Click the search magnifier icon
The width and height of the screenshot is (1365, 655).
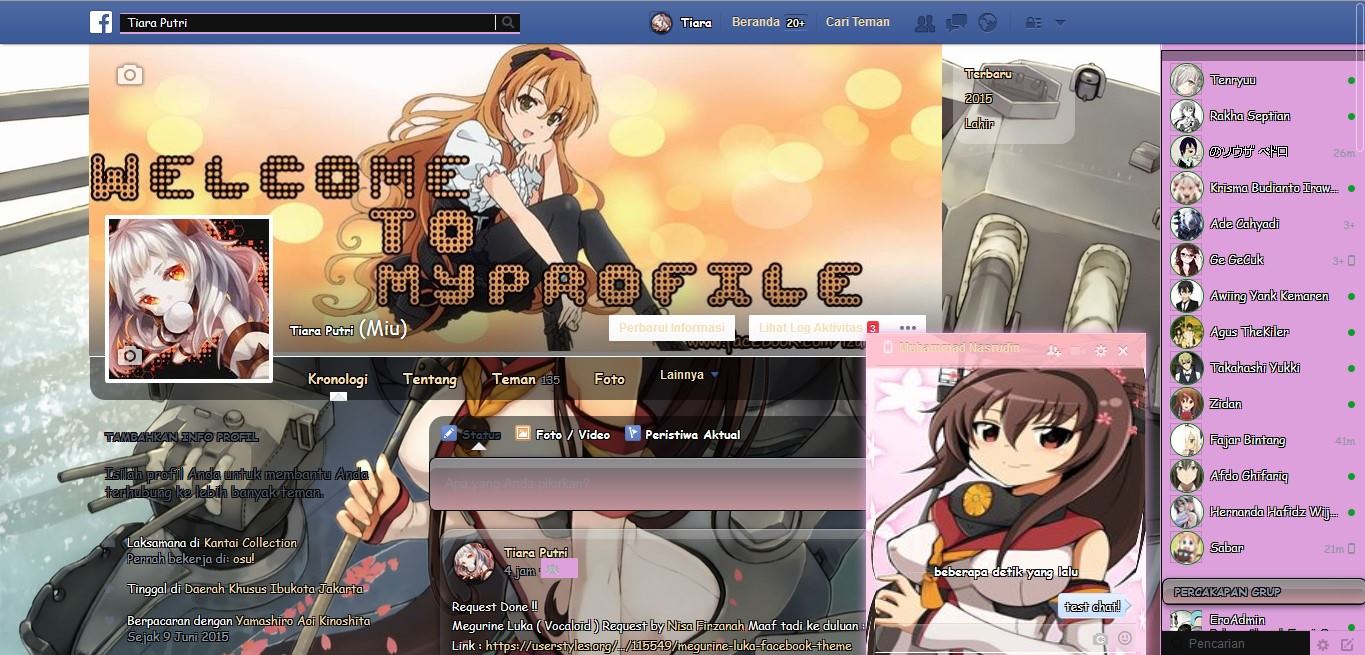click(x=506, y=21)
